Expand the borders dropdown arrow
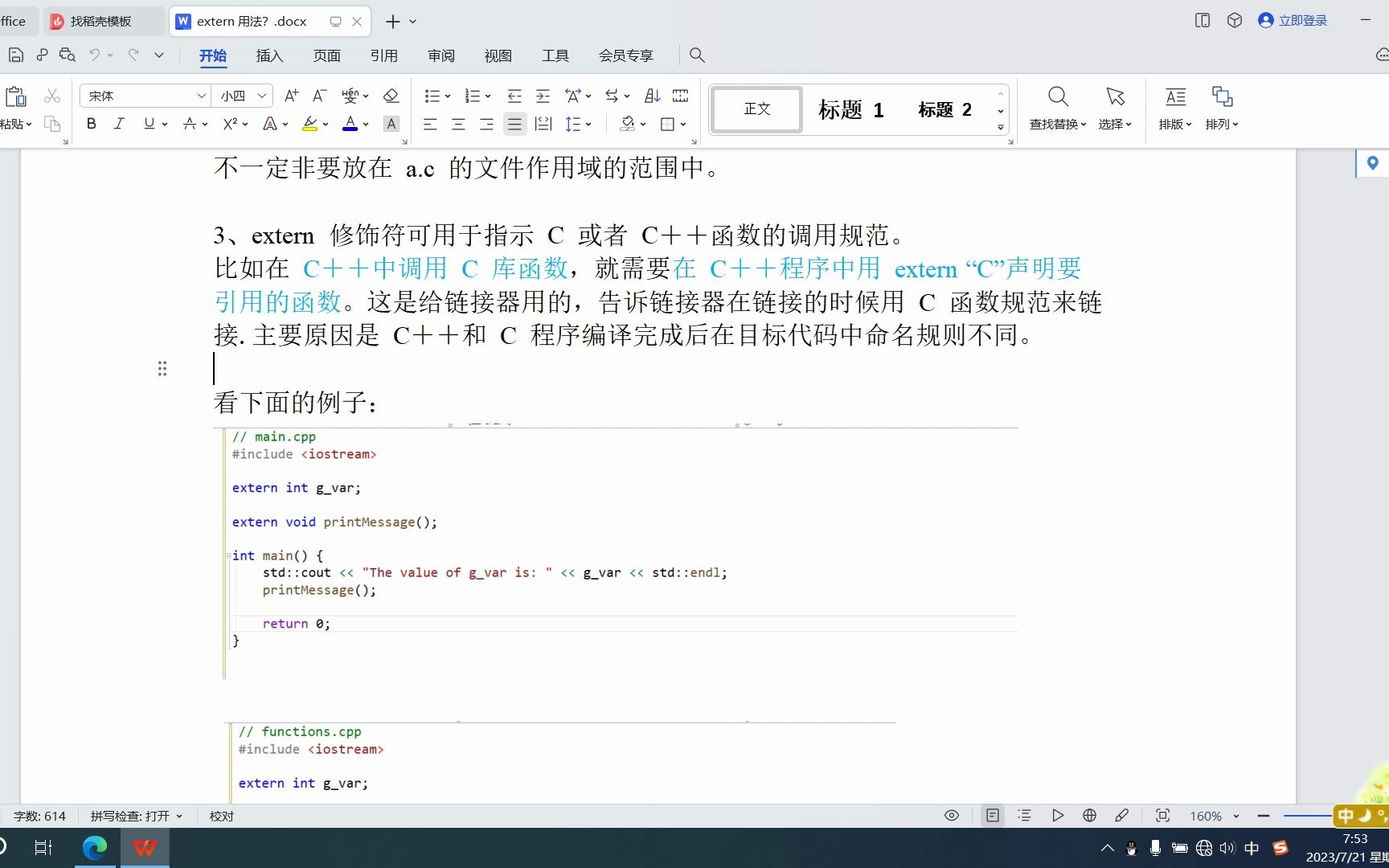This screenshot has height=868, width=1389. click(683, 124)
